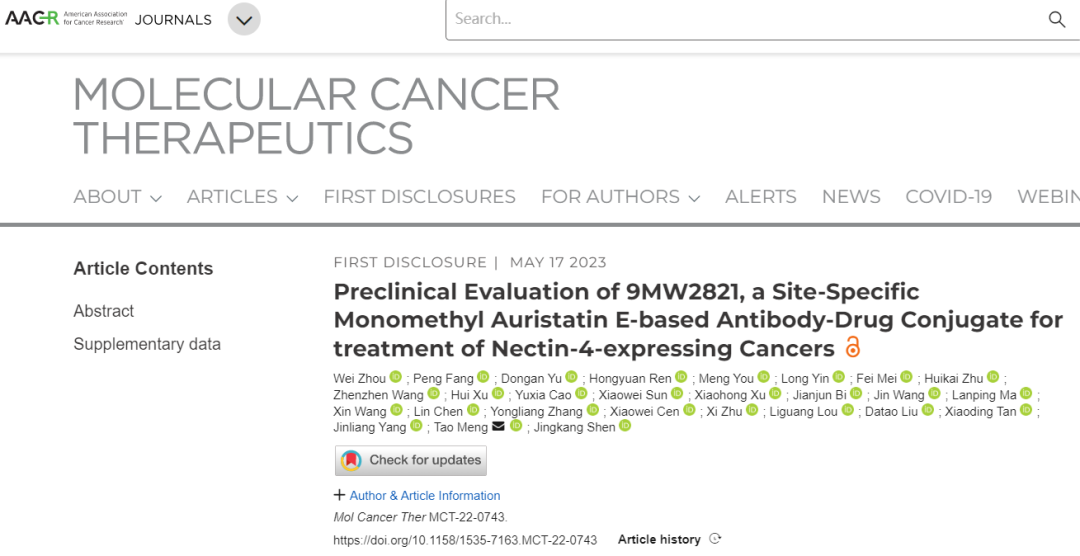The image size is (1080, 556).
Task: Expand Author & Article Information
Action: pyautogui.click(x=417, y=495)
